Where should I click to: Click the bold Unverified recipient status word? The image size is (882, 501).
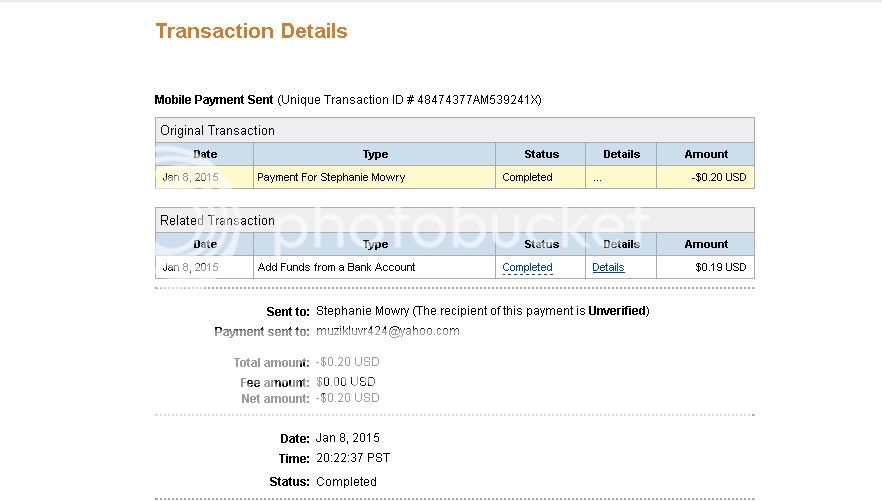617,311
